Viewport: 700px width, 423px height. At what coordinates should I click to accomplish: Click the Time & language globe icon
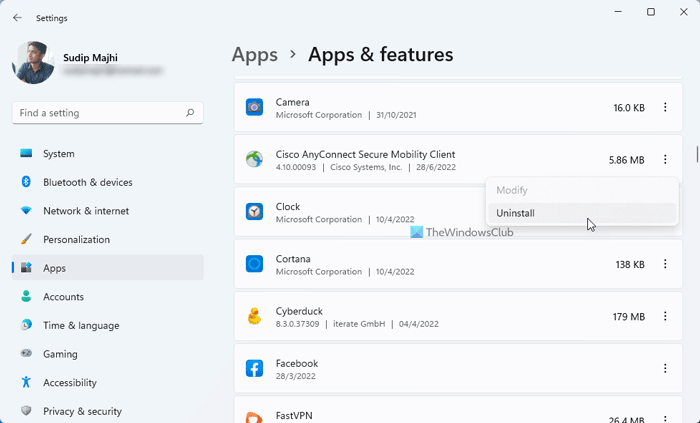[x=26, y=325]
